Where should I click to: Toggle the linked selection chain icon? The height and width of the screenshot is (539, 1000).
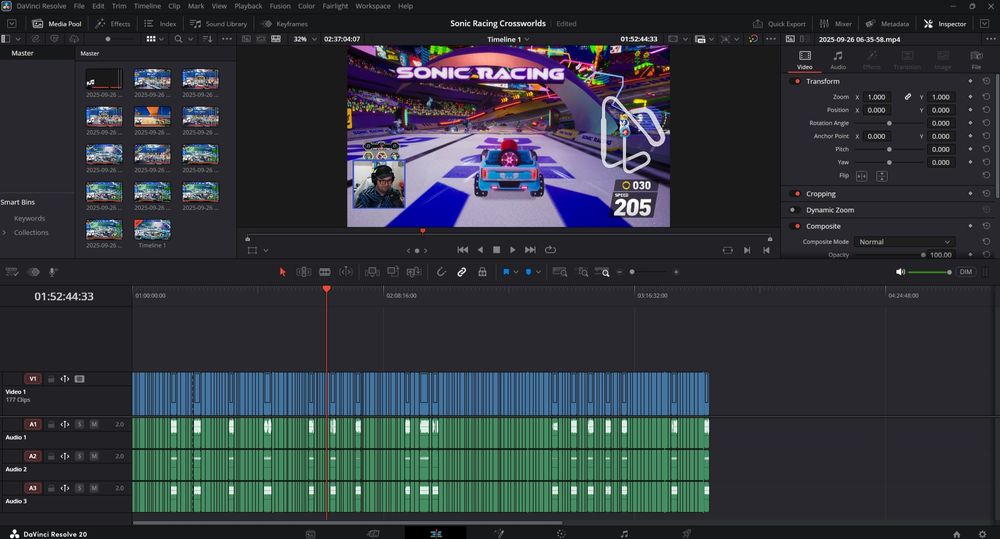coord(462,272)
